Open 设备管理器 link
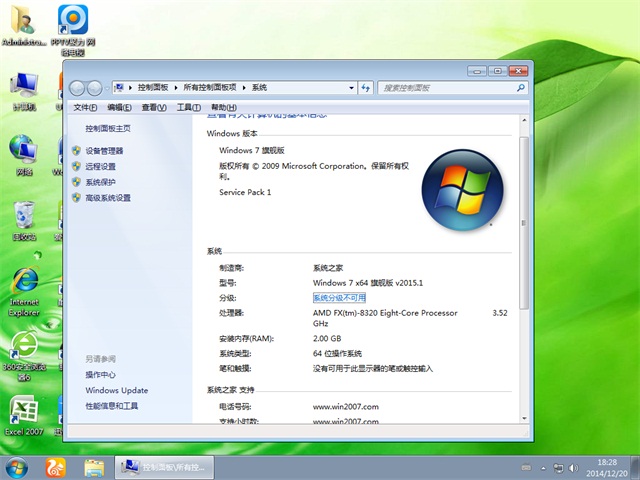640x480 pixels. tap(104, 151)
